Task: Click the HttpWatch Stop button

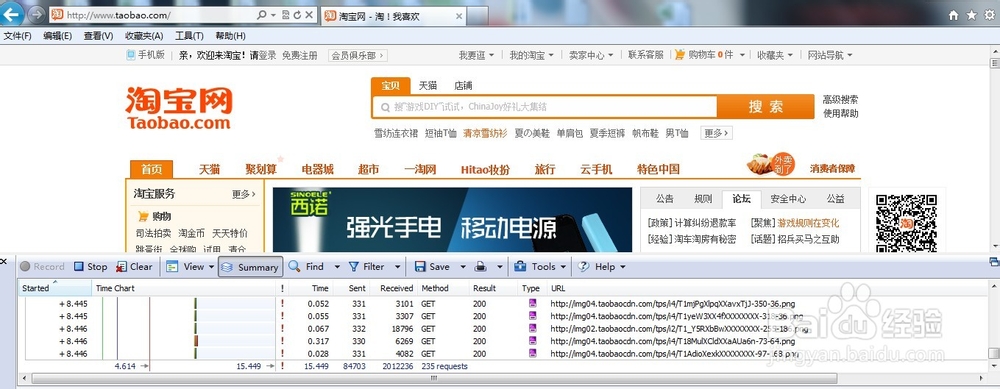Action: 90,267
